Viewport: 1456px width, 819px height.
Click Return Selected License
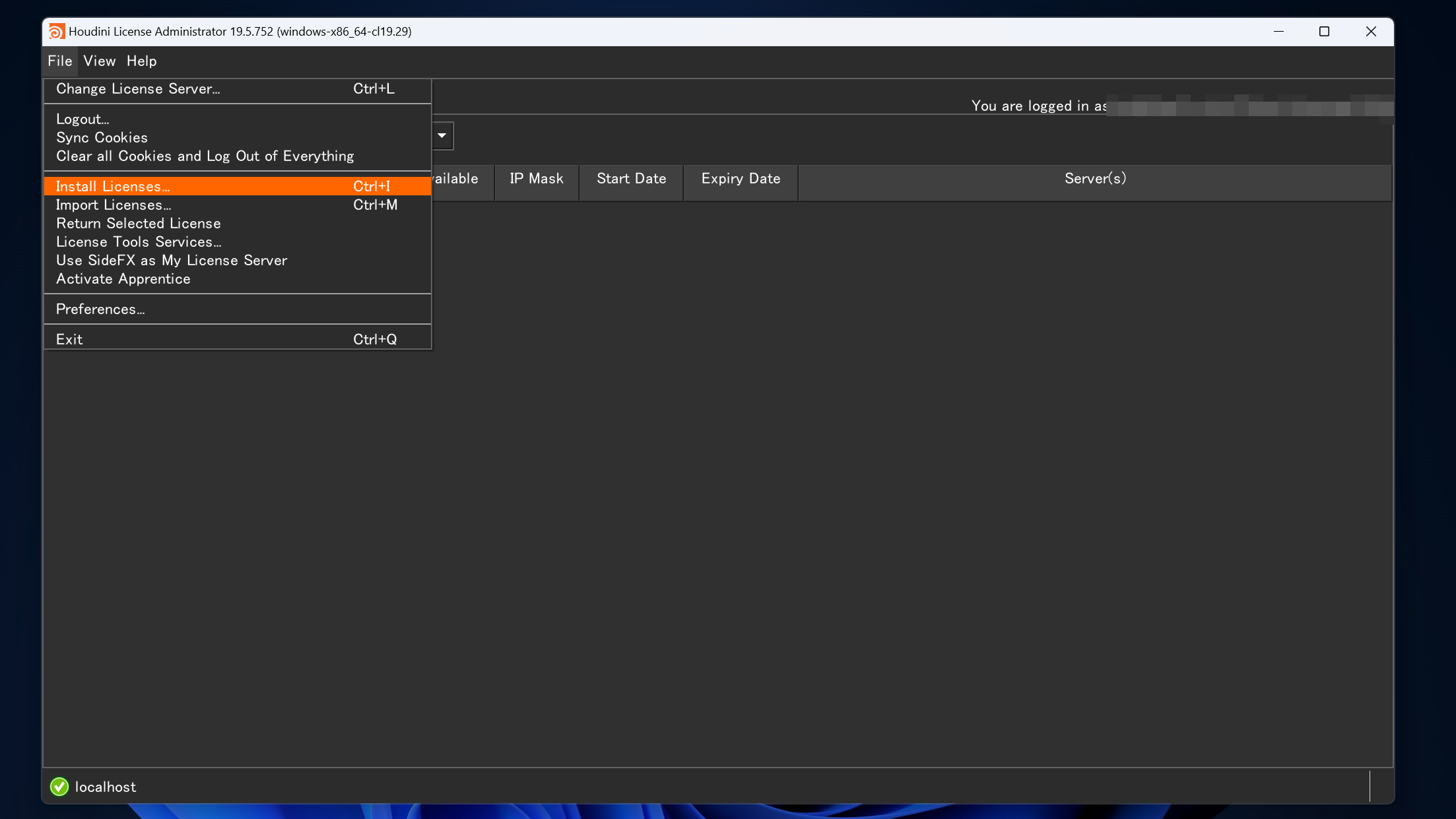[238, 223]
